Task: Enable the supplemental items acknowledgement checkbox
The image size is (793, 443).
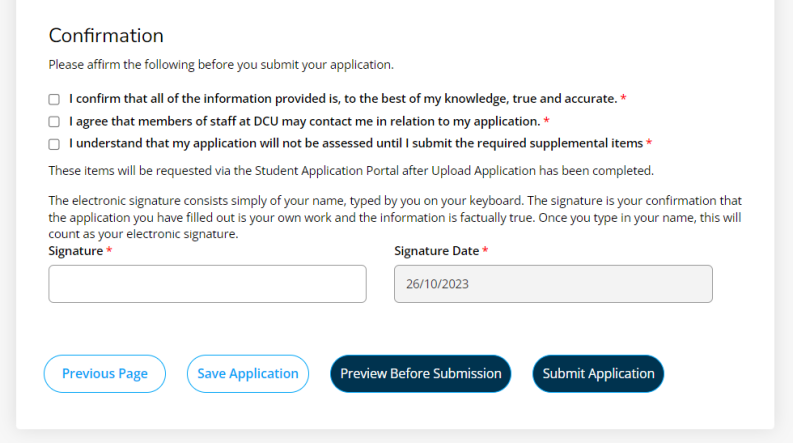Action: 54,143
